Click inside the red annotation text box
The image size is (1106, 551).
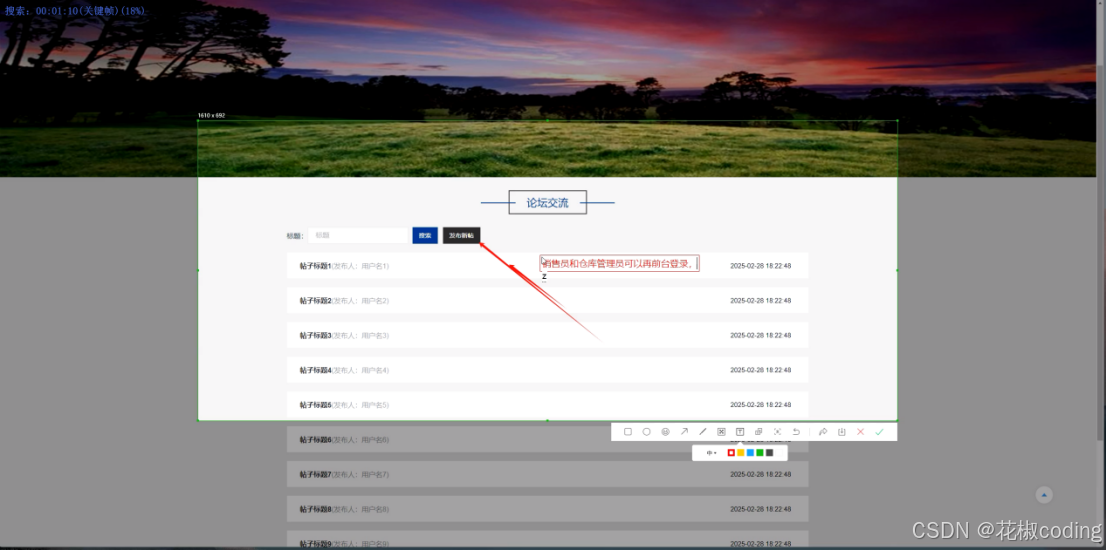[619, 263]
